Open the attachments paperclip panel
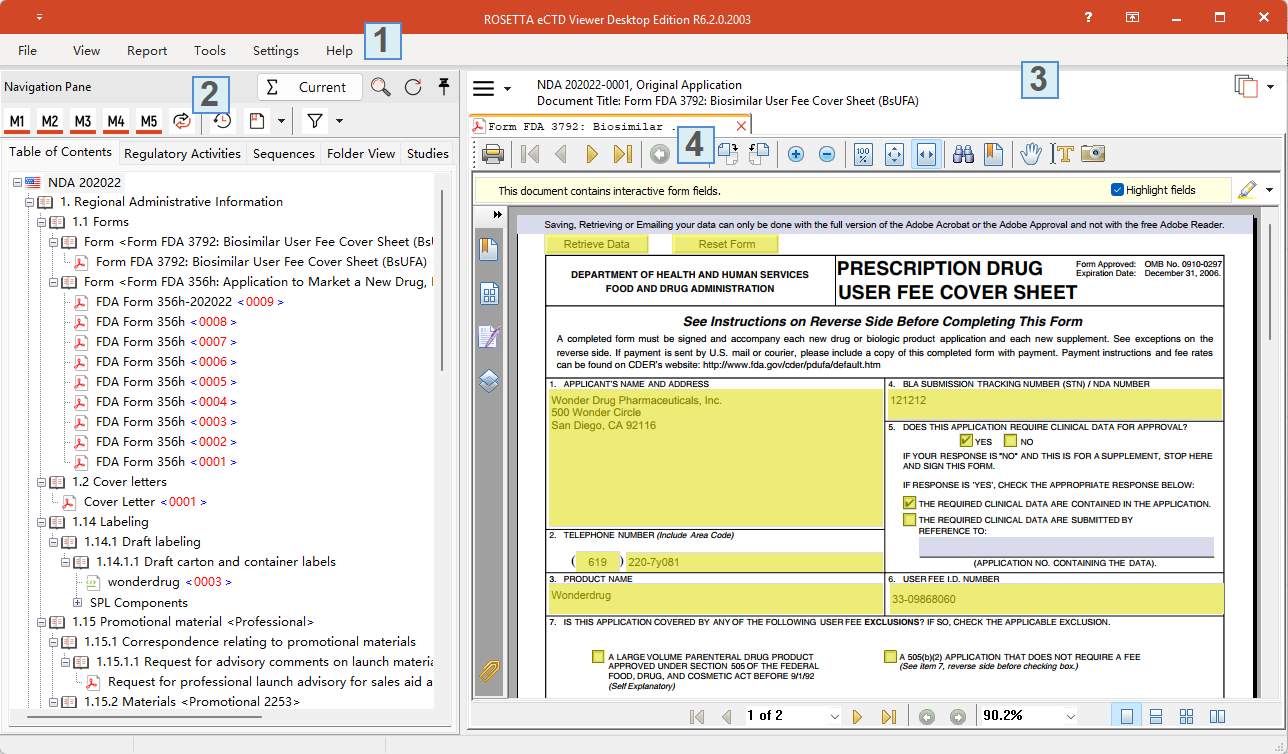 489,670
